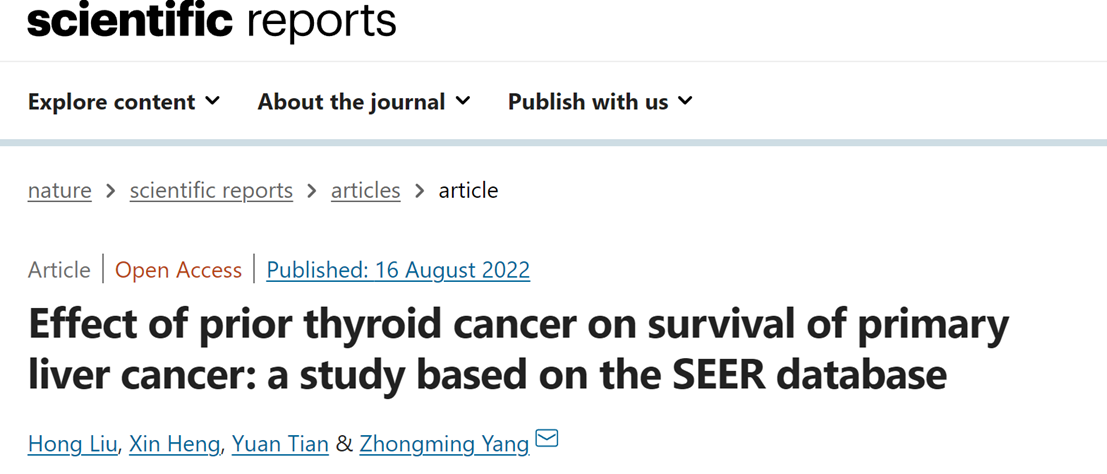Viewport: 1107px width, 474px height.
Task: Open author Xin Heng's details
Action: [x=174, y=443]
